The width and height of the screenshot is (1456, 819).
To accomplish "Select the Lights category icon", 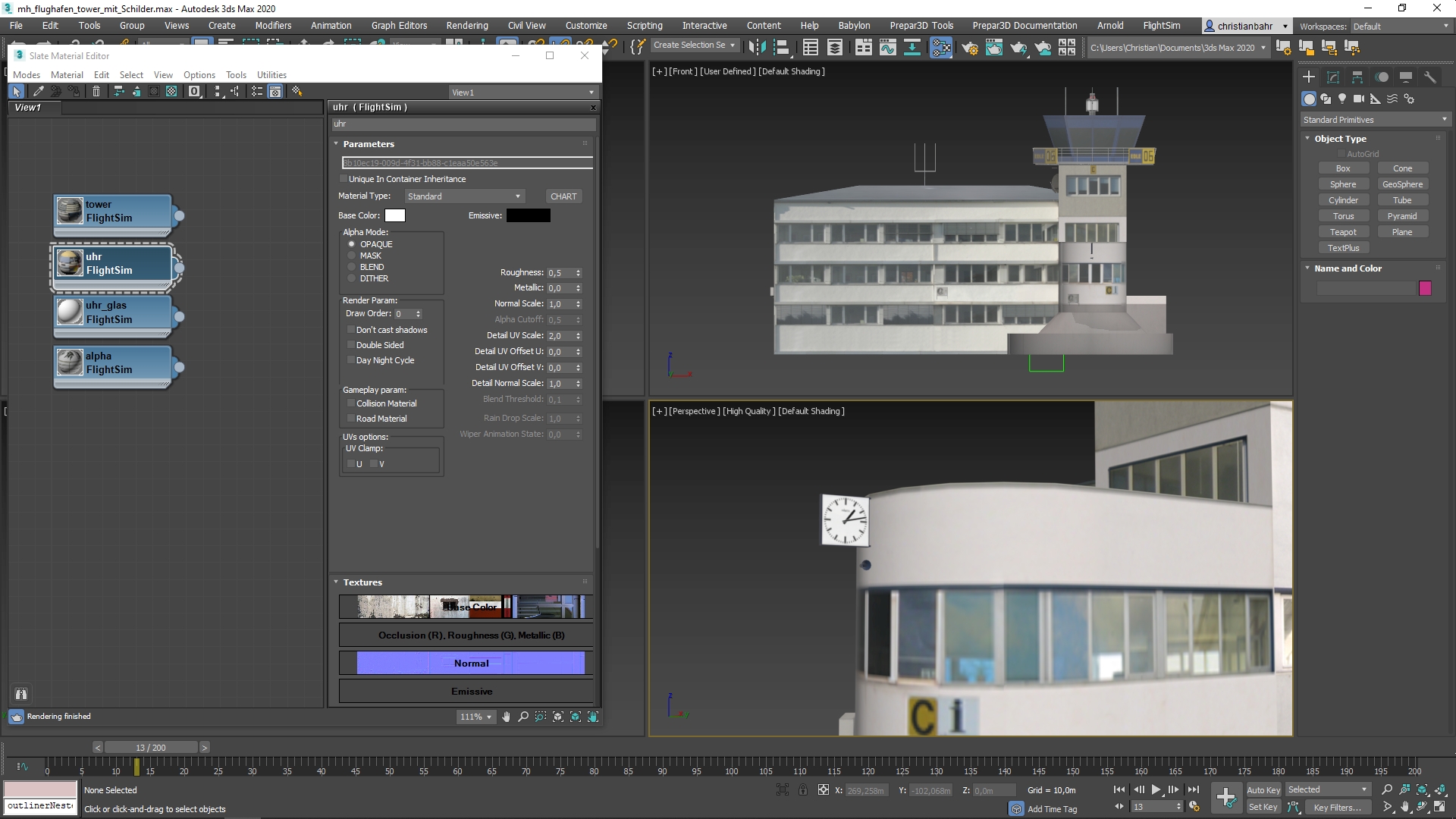I will click(1342, 99).
